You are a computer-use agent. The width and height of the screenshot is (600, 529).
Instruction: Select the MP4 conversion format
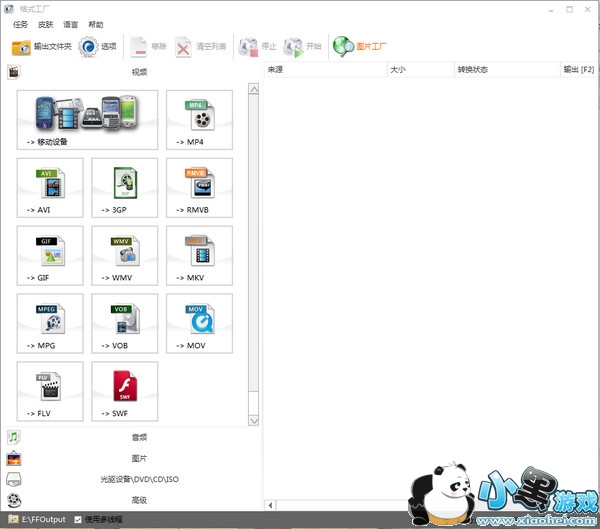point(199,120)
